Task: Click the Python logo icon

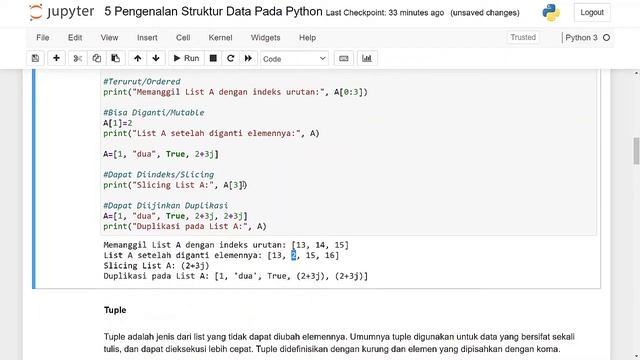Action: pyautogui.click(x=551, y=12)
